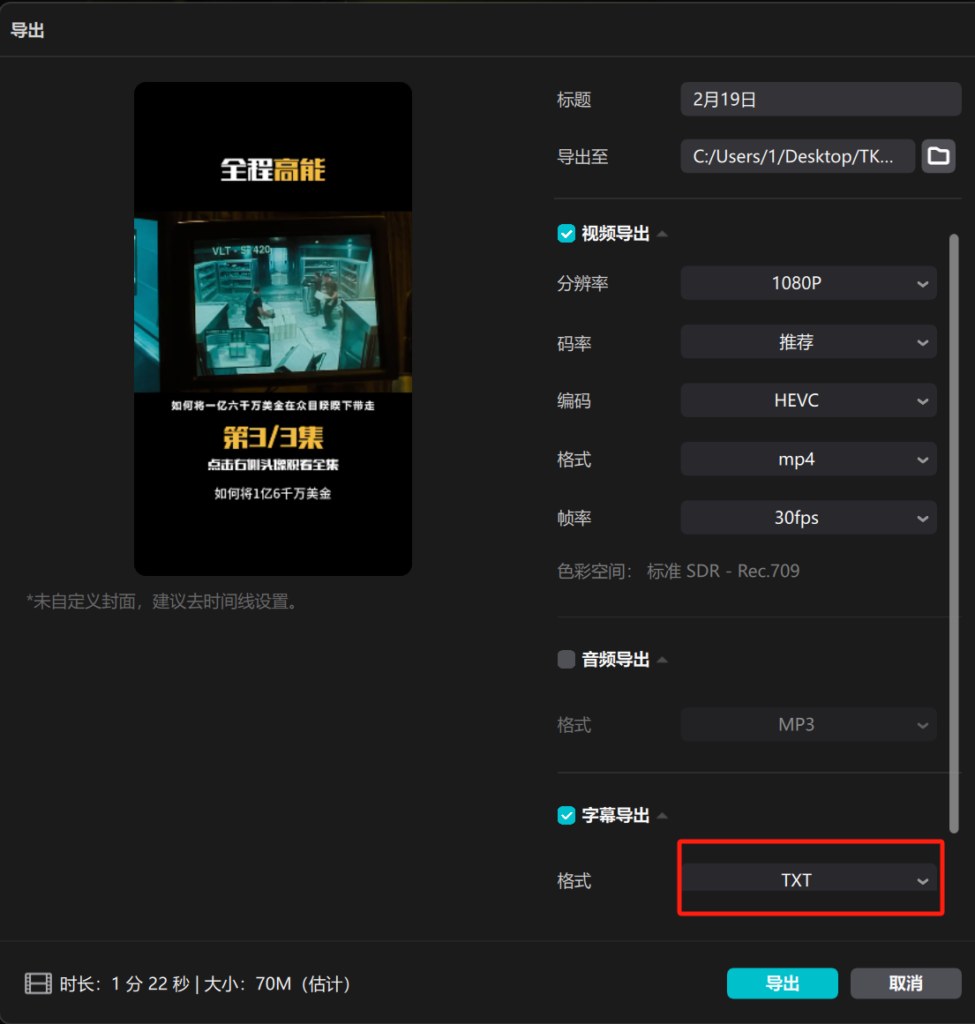Collapse the 音频导出 section arrow
The width and height of the screenshot is (975, 1024).
click(662, 660)
